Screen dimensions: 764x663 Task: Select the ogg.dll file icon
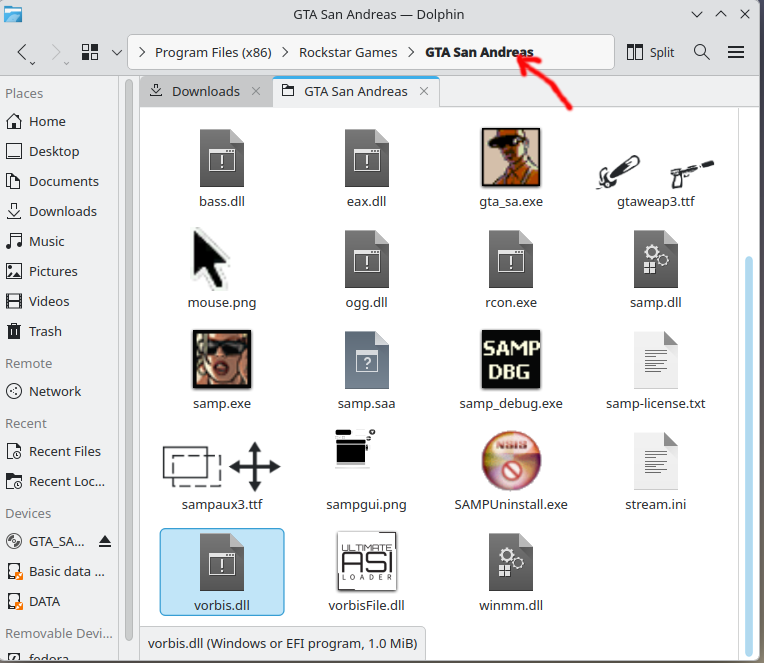[x=366, y=259]
